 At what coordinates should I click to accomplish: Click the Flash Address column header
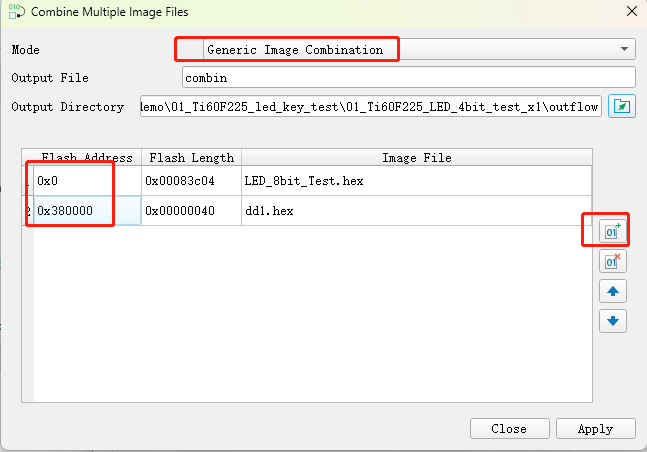coord(86,158)
